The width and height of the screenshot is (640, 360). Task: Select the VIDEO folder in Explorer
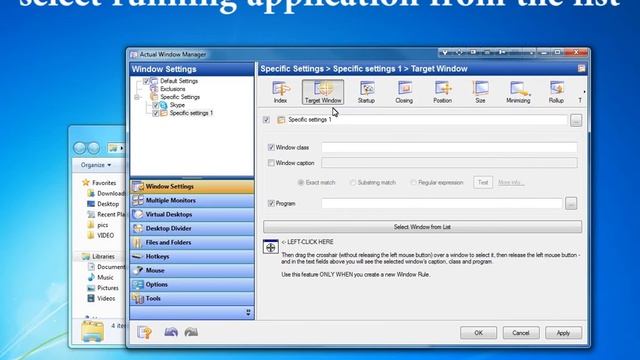tap(105, 236)
